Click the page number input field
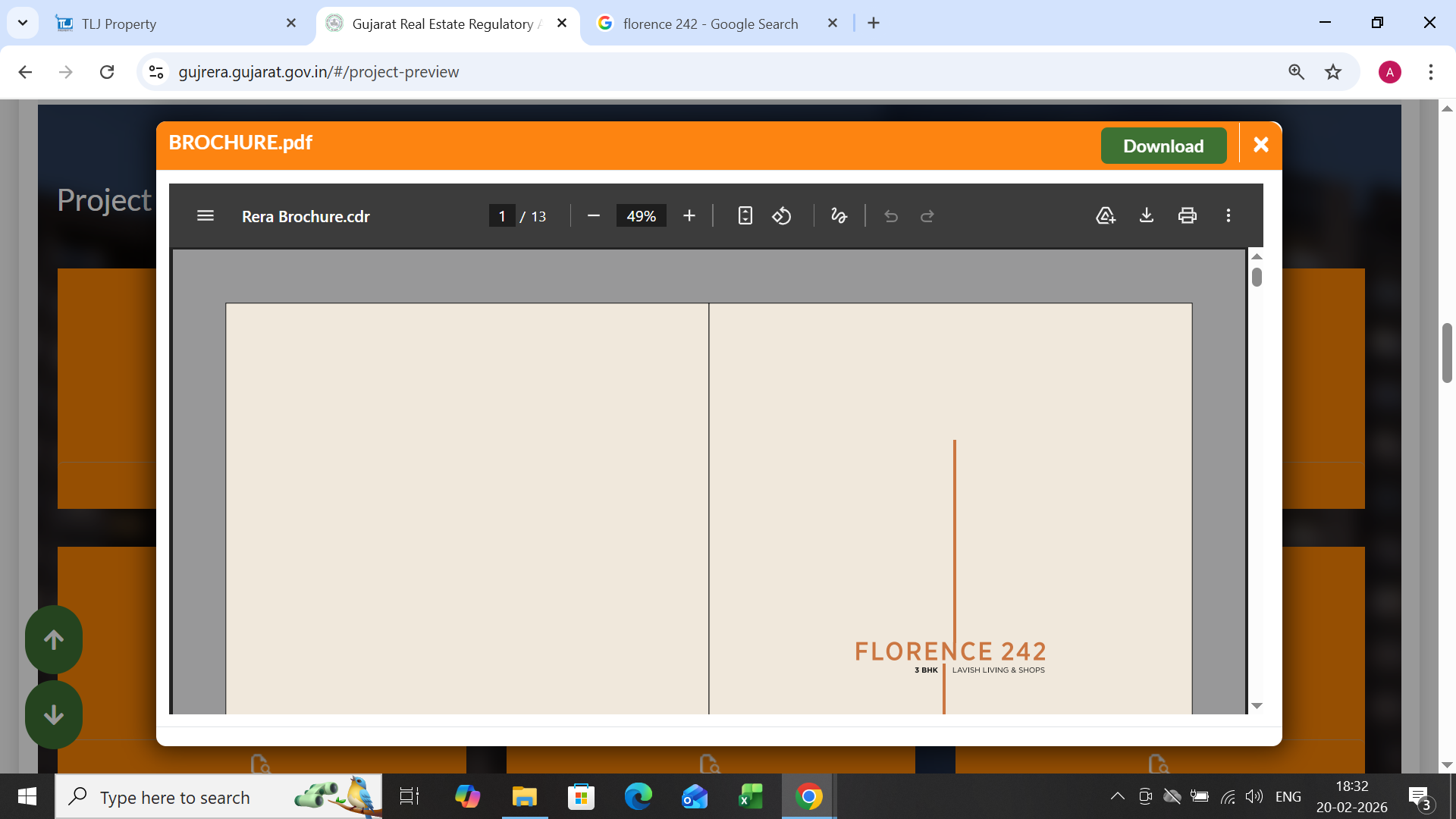Image resolution: width=1456 pixels, height=819 pixels. (502, 216)
